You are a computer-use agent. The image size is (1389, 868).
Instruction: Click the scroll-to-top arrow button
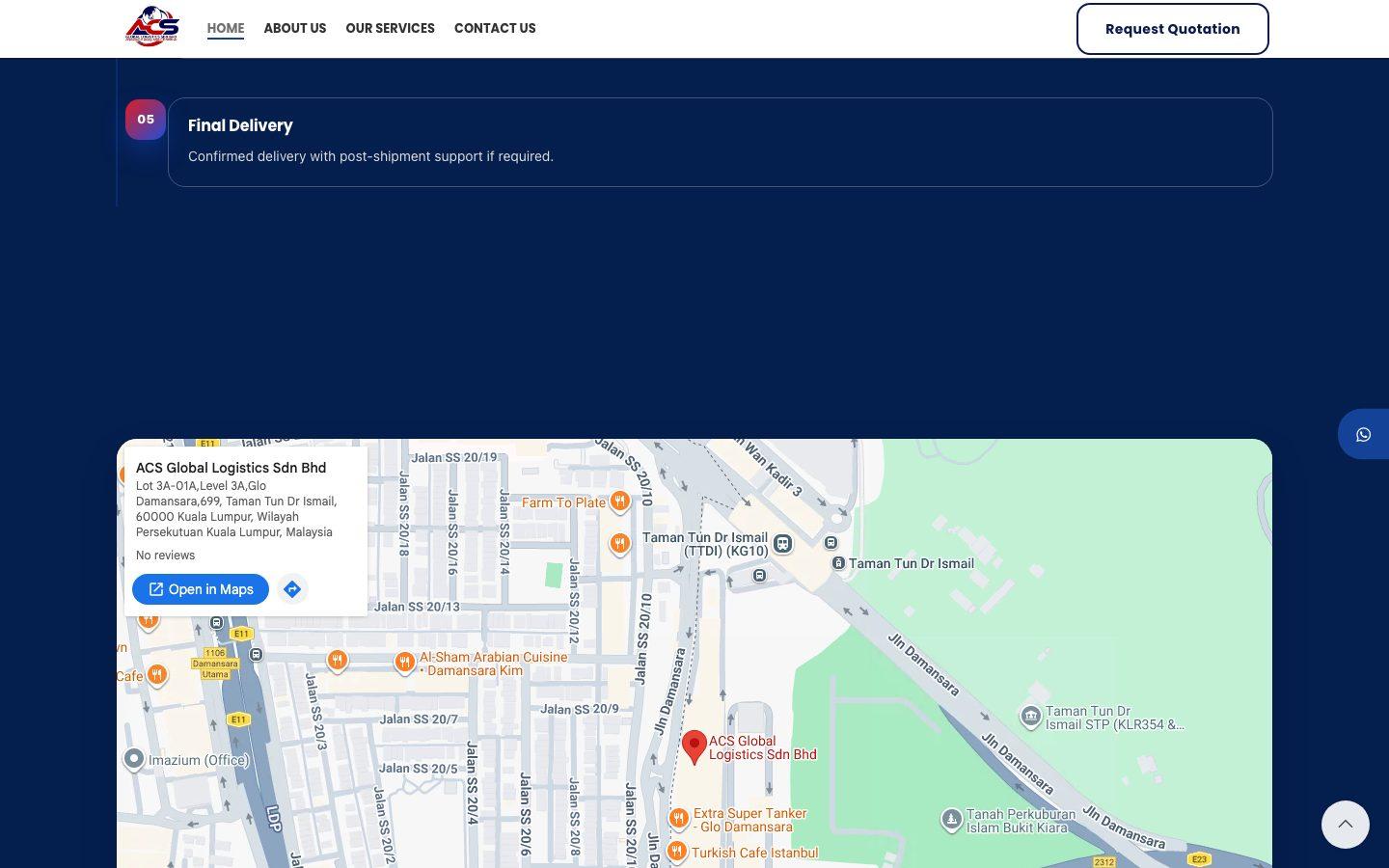pos(1345,825)
